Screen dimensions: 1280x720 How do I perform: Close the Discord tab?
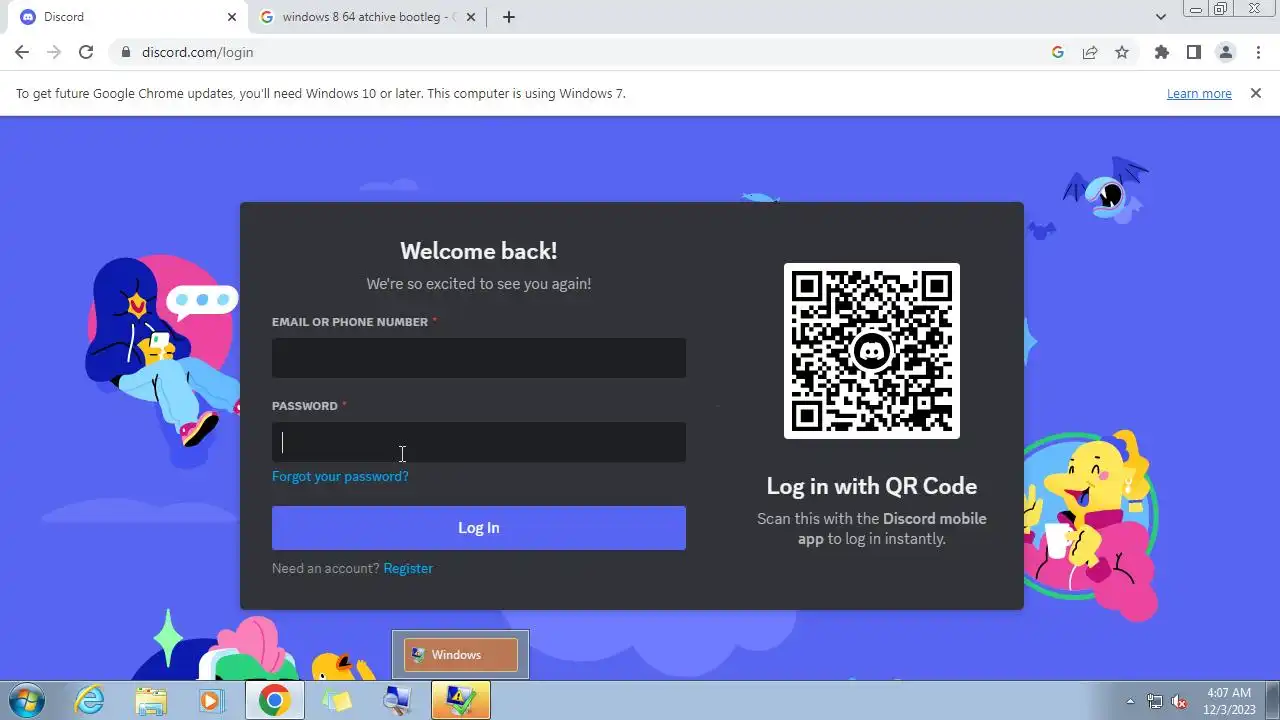(232, 17)
